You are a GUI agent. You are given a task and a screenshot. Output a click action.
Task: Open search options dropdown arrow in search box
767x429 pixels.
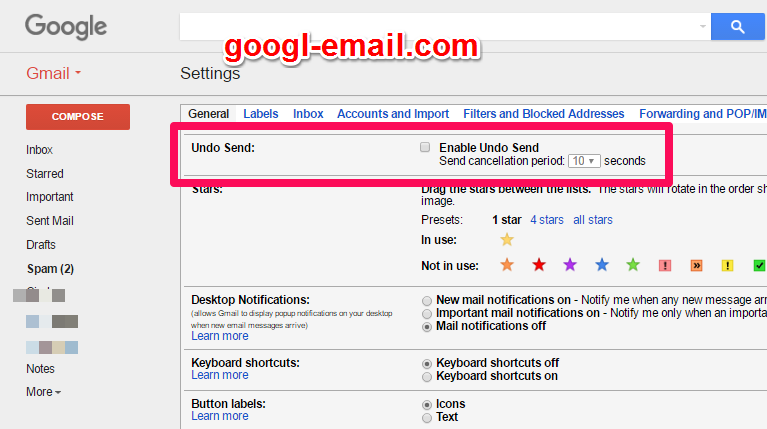tap(702, 26)
